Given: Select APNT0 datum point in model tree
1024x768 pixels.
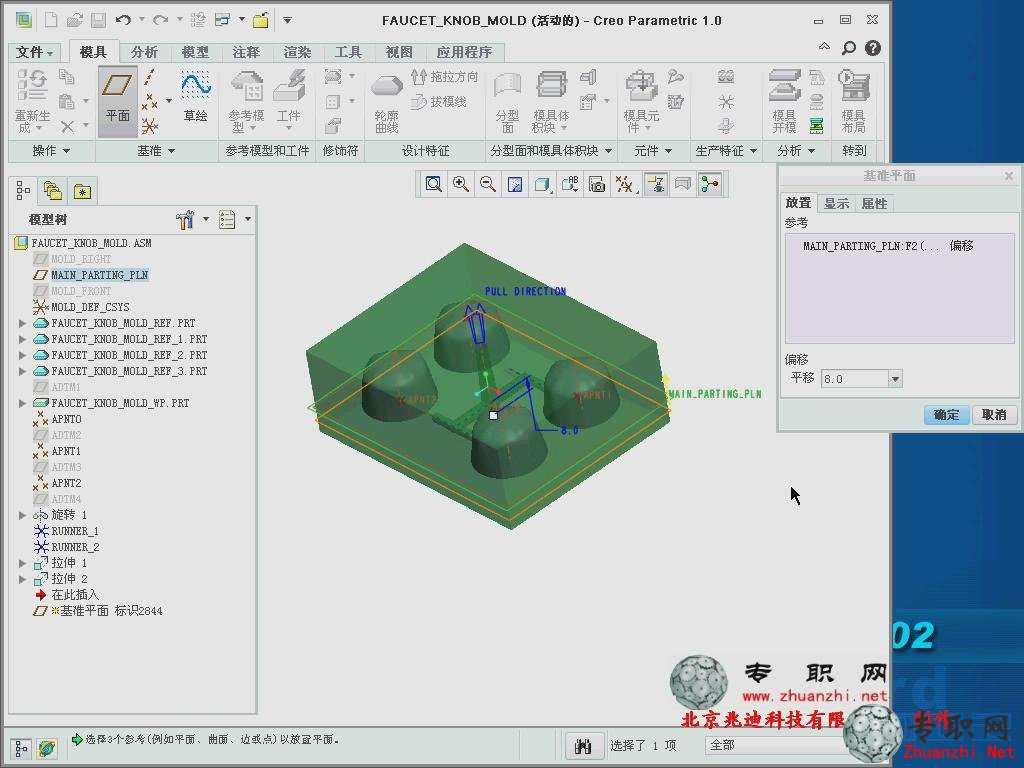Looking at the screenshot, I should [66, 419].
